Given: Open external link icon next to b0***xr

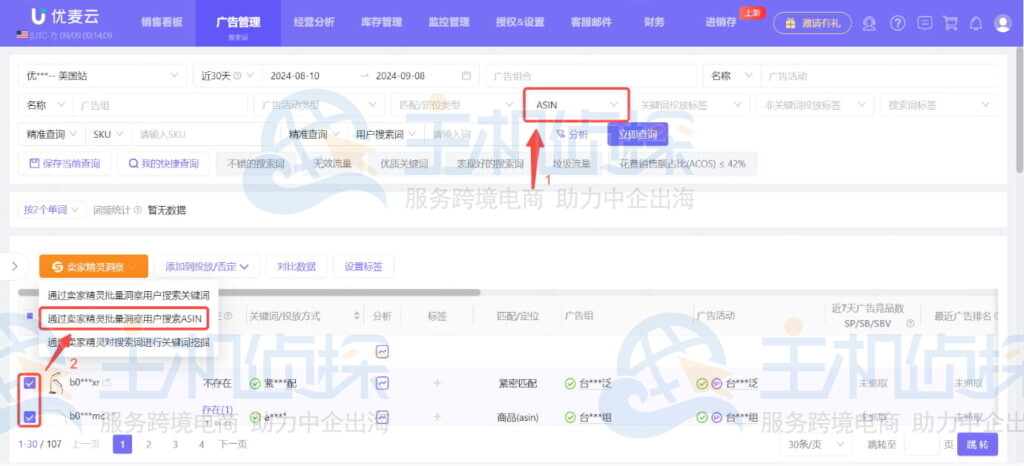Looking at the screenshot, I should click(x=106, y=383).
